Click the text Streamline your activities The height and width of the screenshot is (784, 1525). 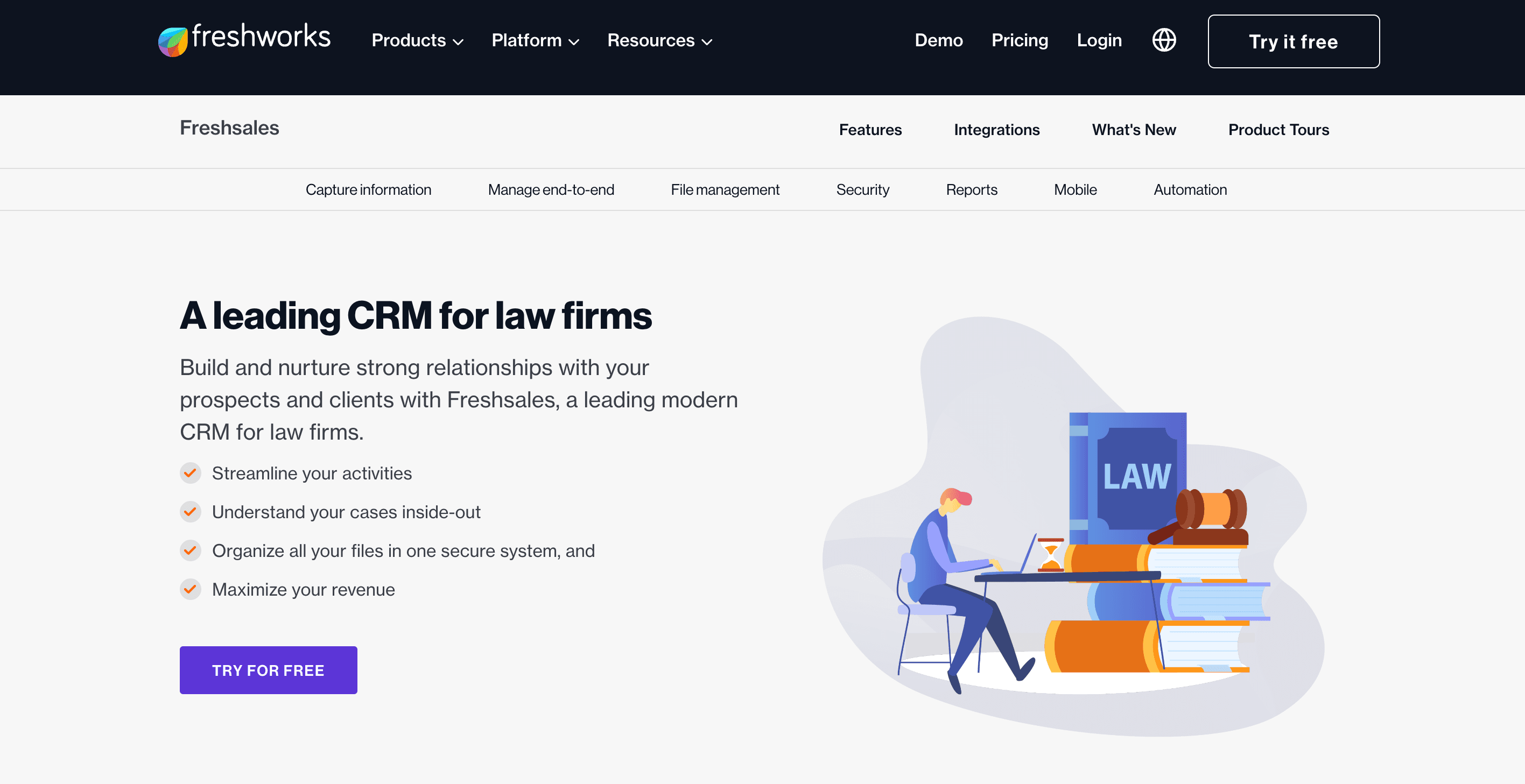pyautogui.click(x=311, y=474)
